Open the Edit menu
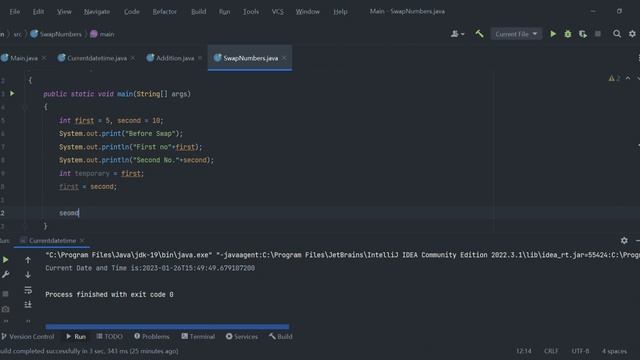This screenshot has height=360, width=640. click(38, 11)
